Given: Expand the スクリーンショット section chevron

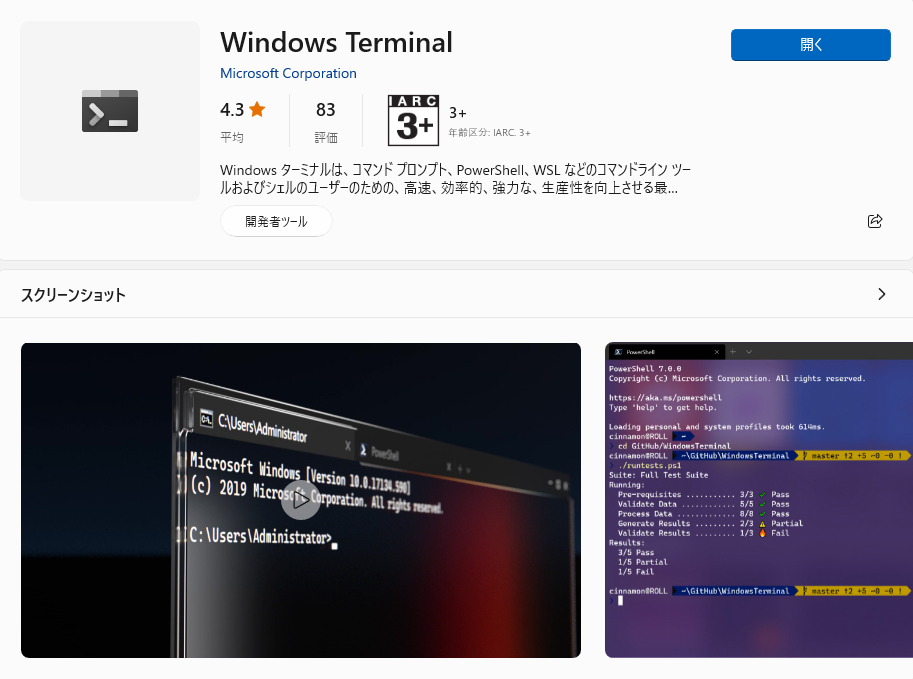Looking at the screenshot, I should [x=882, y=294].
